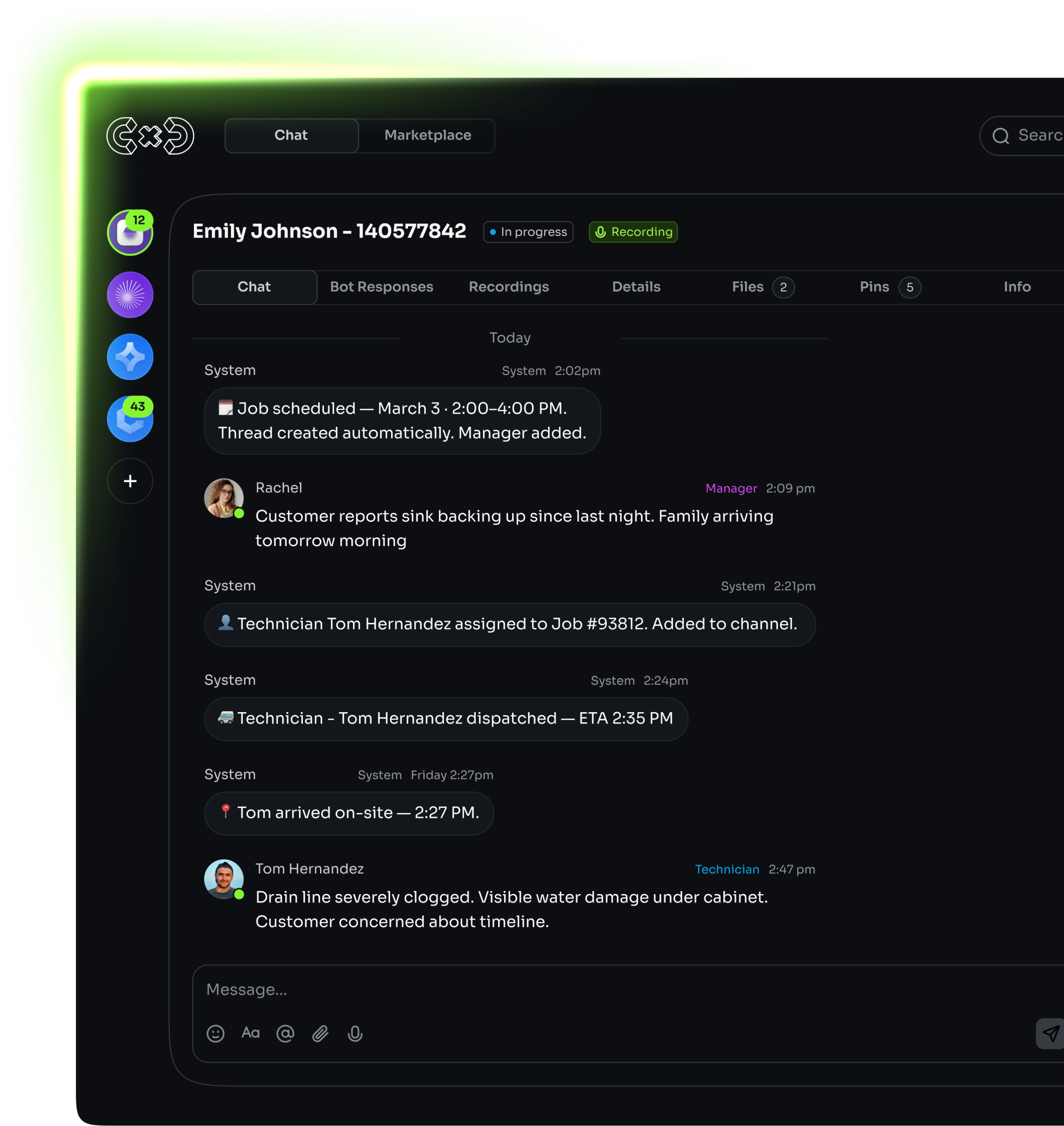Open the emoji picker in message composer
The height and width of the screenshot is (1126, 1064).
pos(215,1033)
